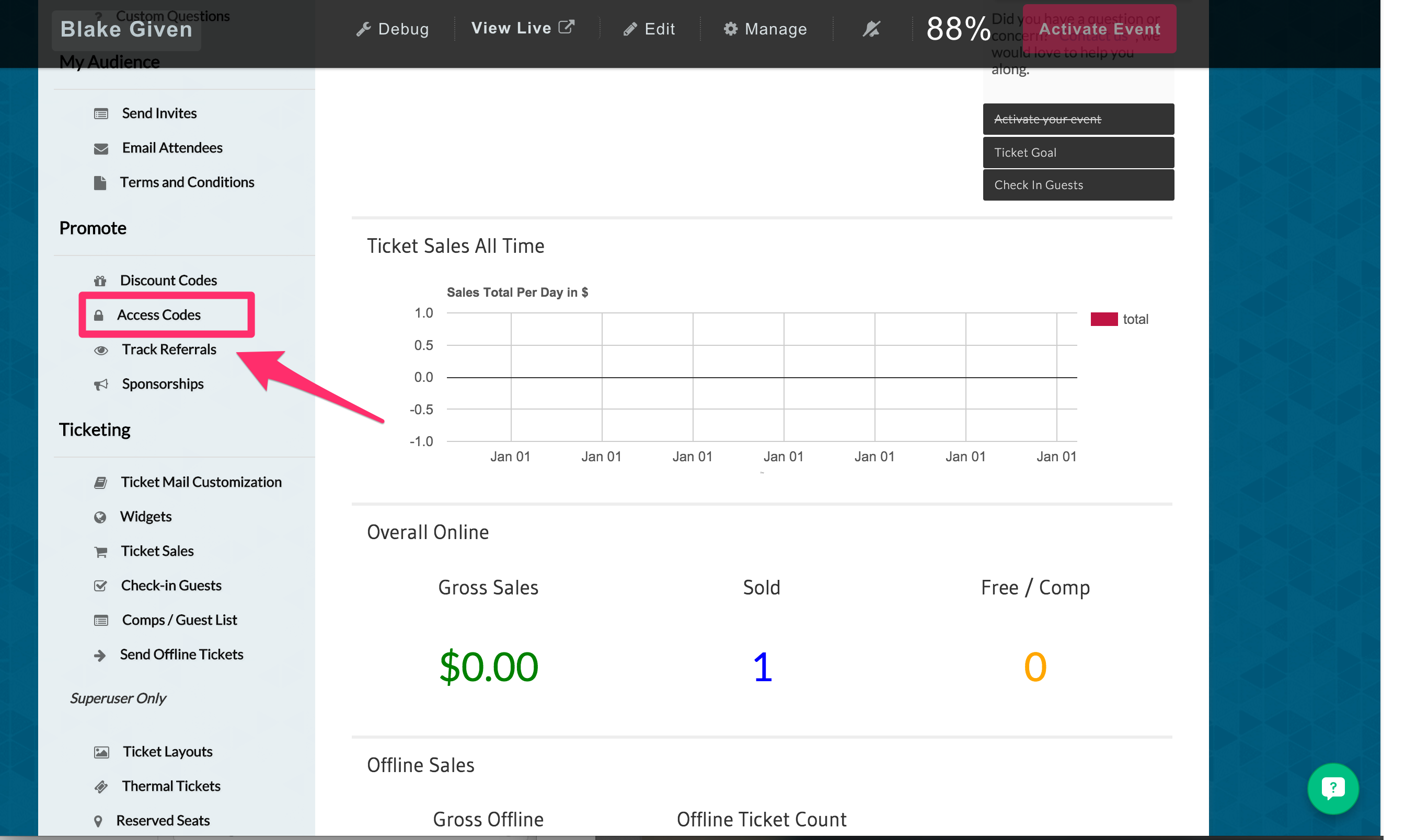Click the Discount Codes gift icon
This screenshot has height=840, width=1405.
tap(100, 281)
